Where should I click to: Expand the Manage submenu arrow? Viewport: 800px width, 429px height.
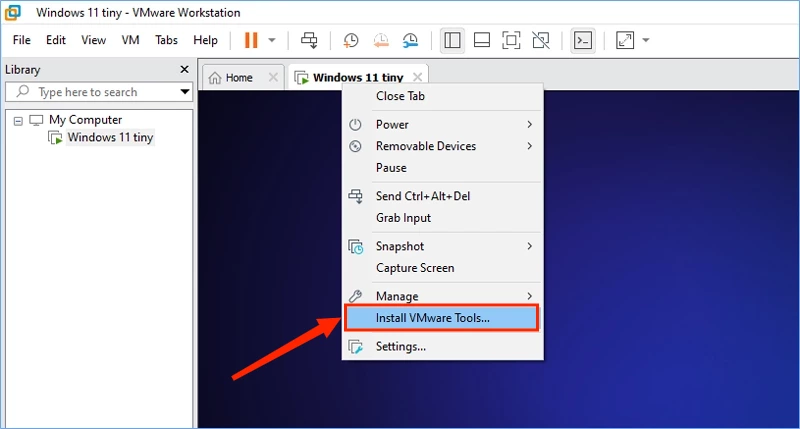[x=530, y=296]
